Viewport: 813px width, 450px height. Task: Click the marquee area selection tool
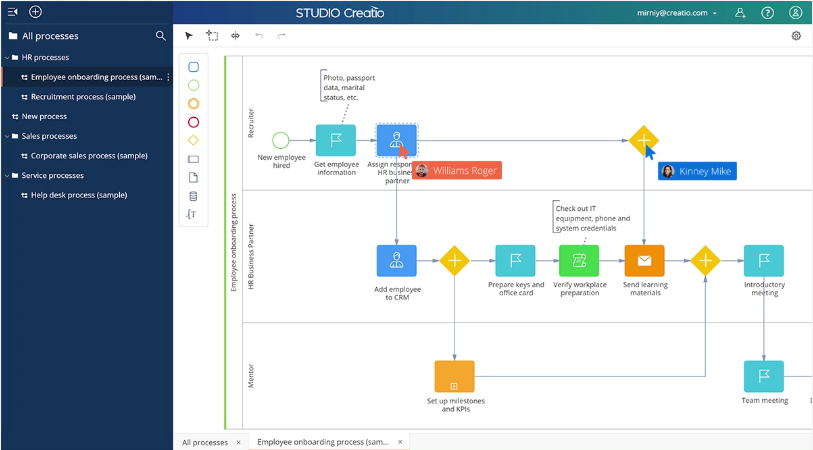[212, 36]
